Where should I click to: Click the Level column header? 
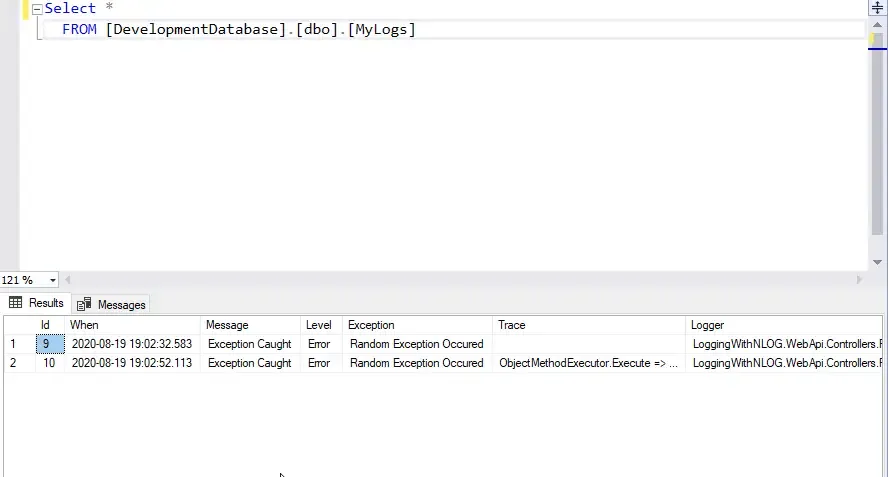(x=321, y=325)
